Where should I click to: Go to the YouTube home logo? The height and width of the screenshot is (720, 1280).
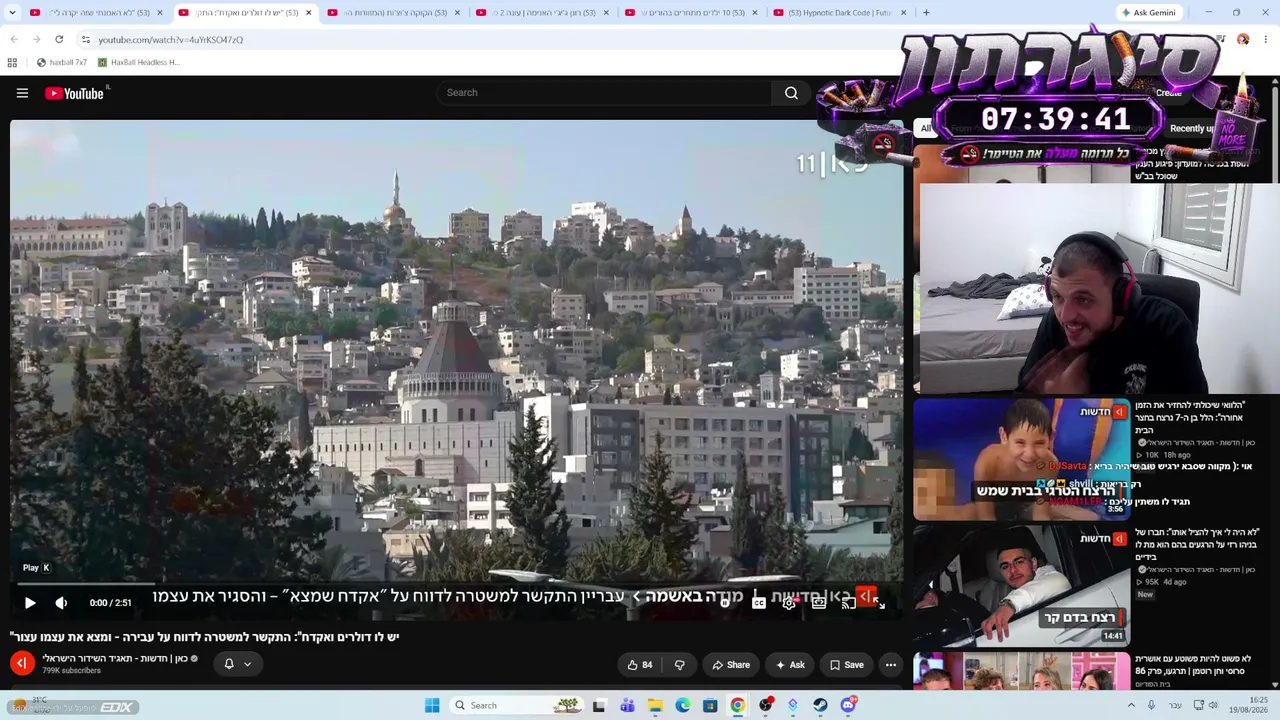tap(75, 93)
